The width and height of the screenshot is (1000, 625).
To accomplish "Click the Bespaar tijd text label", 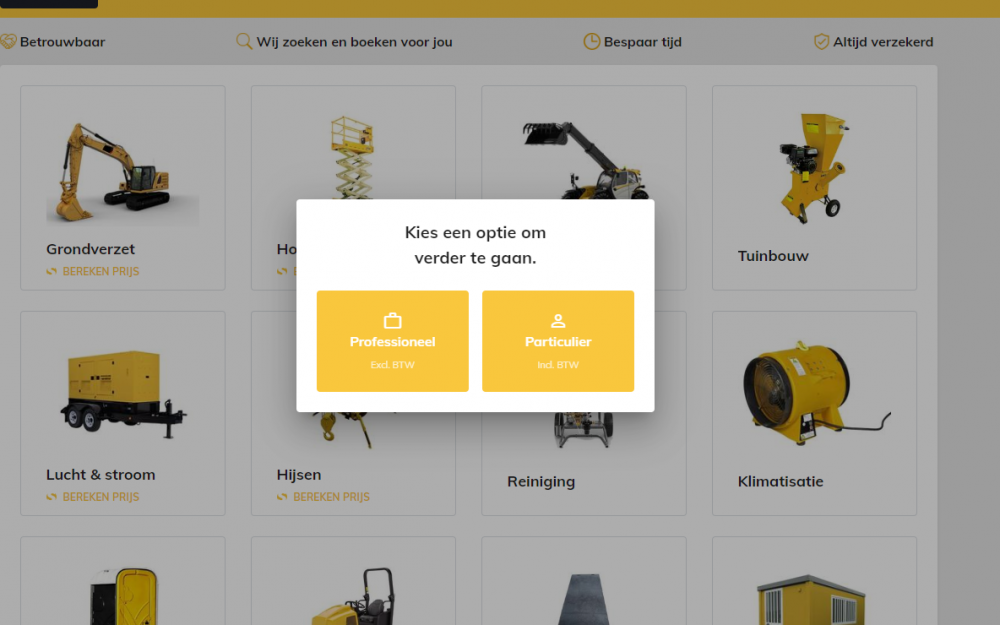I will (x=643, y=41).
